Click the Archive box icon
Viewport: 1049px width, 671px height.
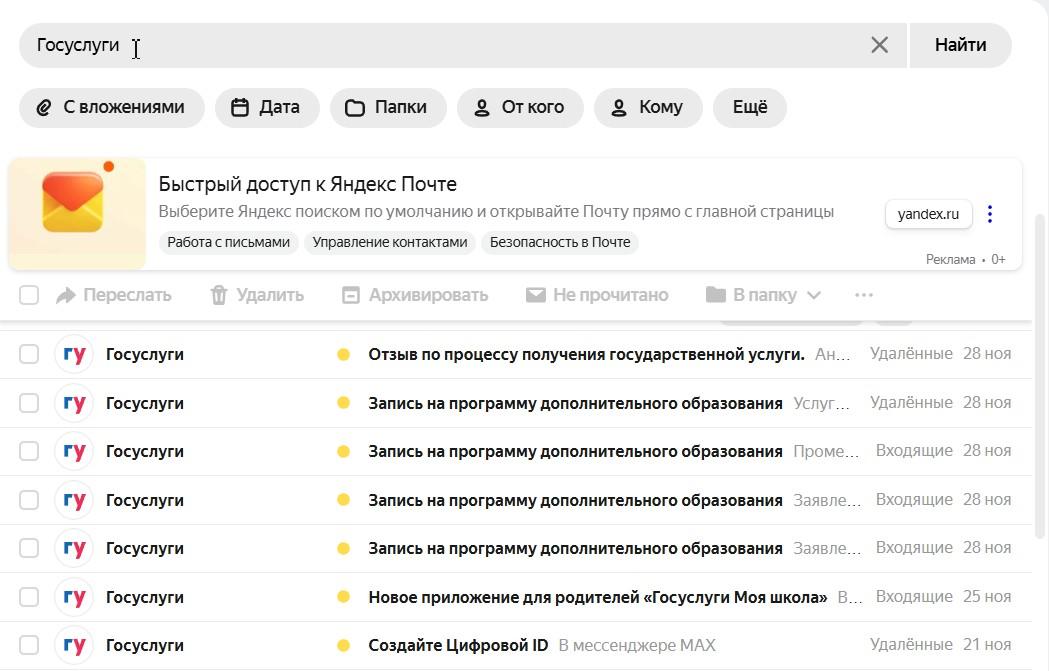(350, 295)
